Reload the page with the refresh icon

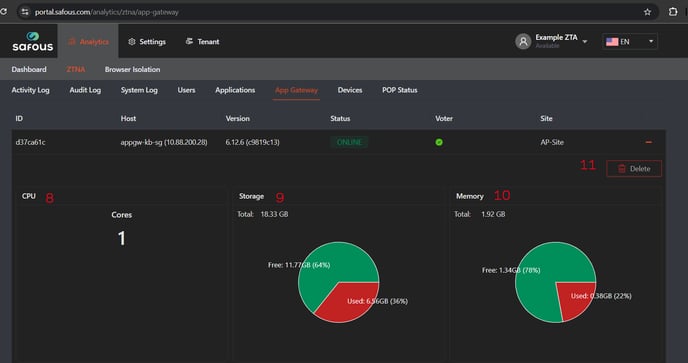coord(3,12)
